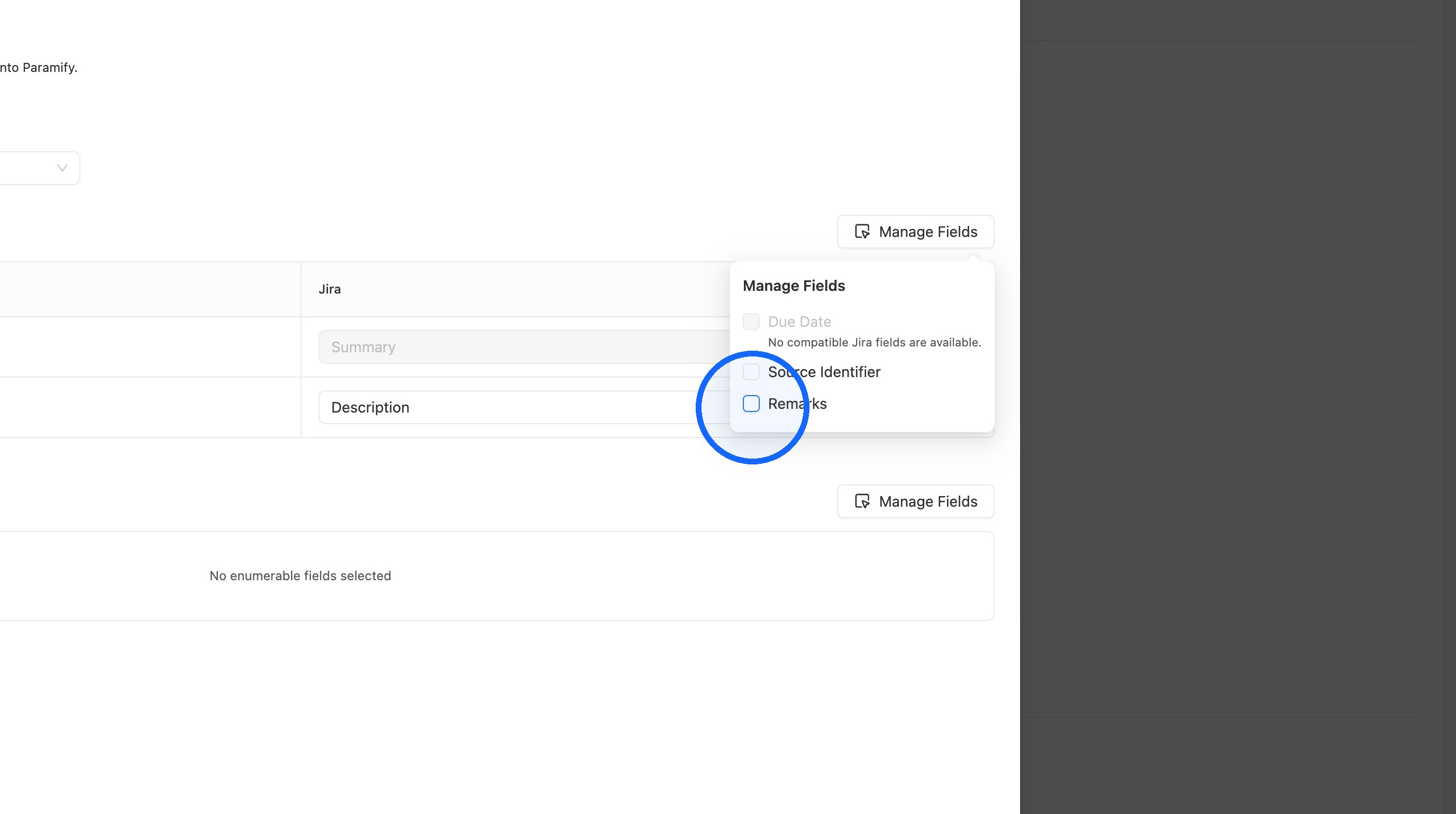Click 'No enumerable fields selected' text
Viewport: 1456px width, 814px height.
(300, 575)
